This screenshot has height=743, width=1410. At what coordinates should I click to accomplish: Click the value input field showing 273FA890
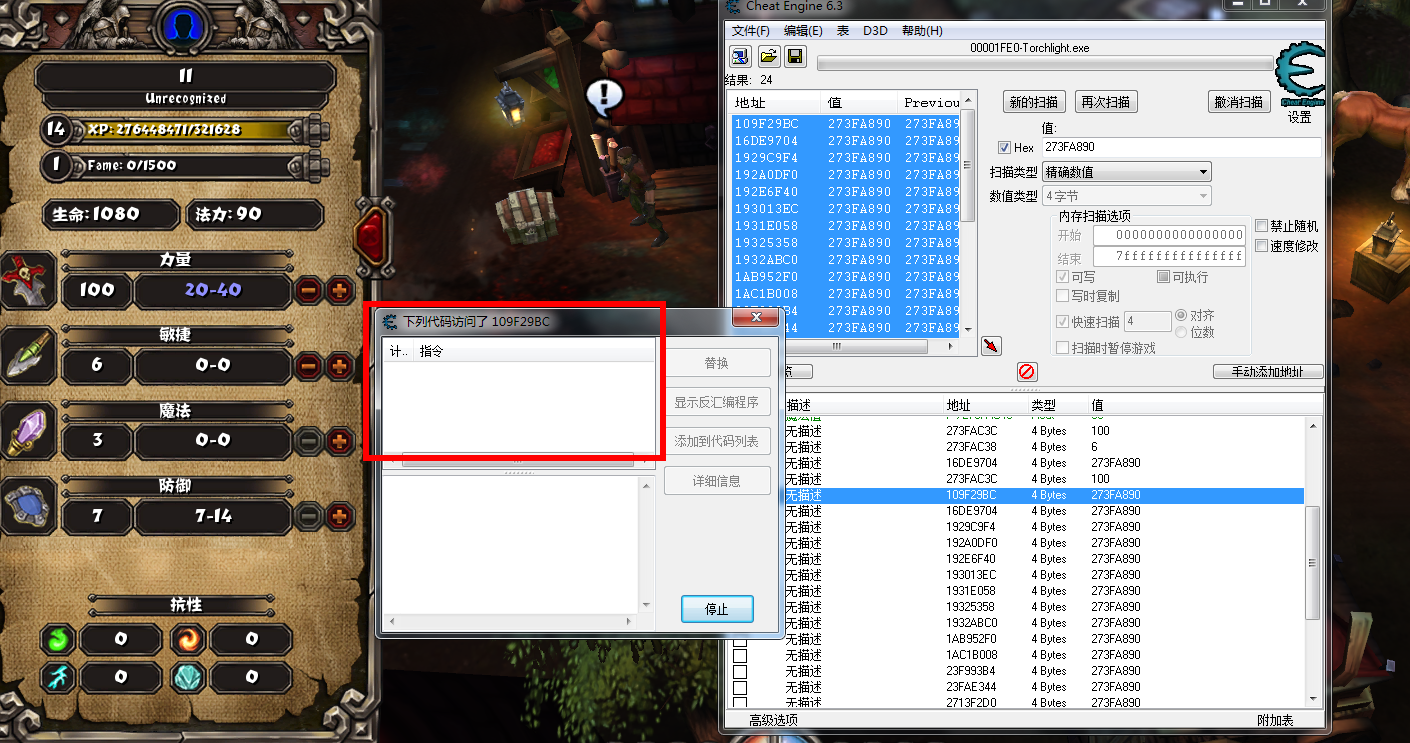(x=1180, y=147)
